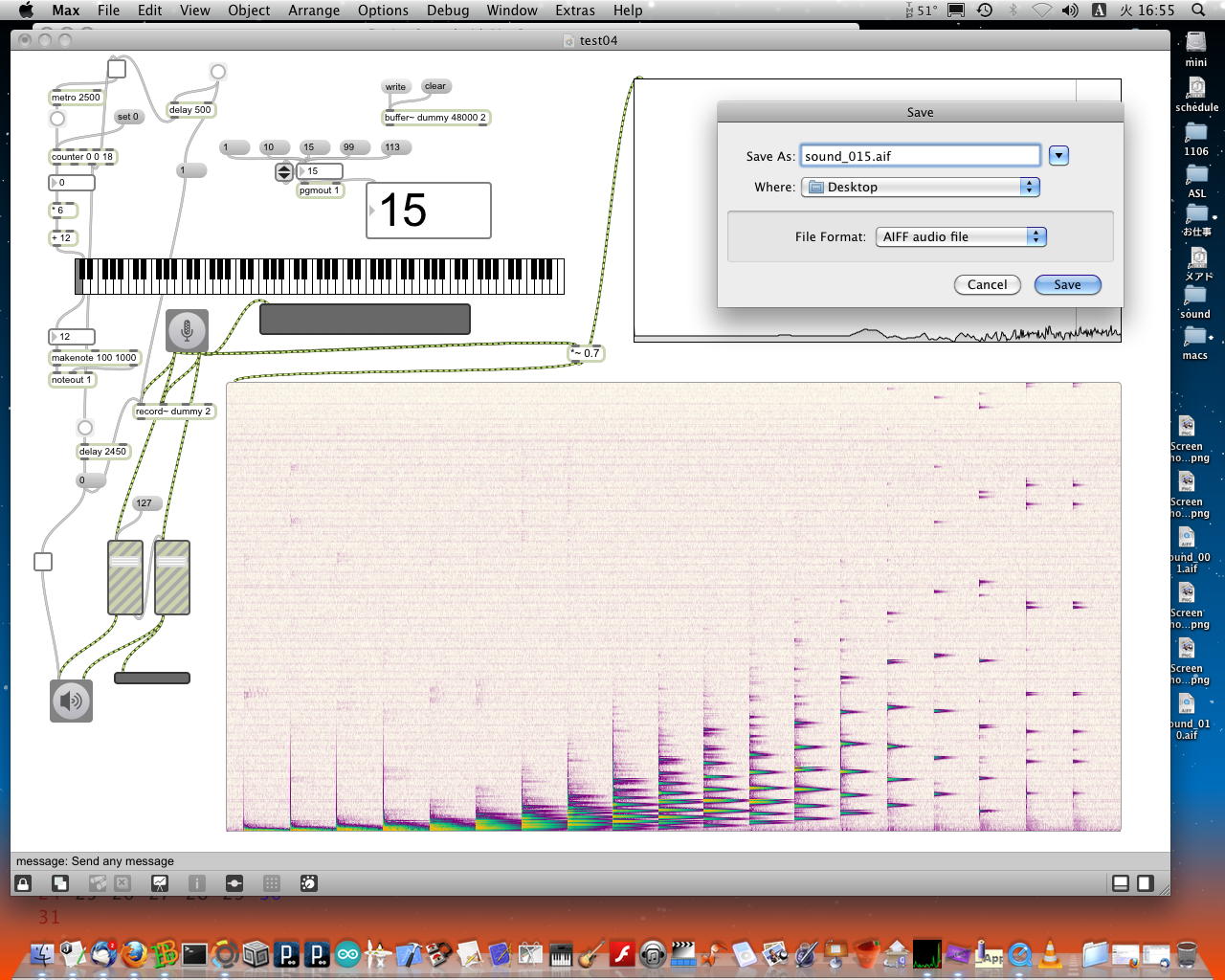Click the number box above makenote showing 12

pos(72,337)
